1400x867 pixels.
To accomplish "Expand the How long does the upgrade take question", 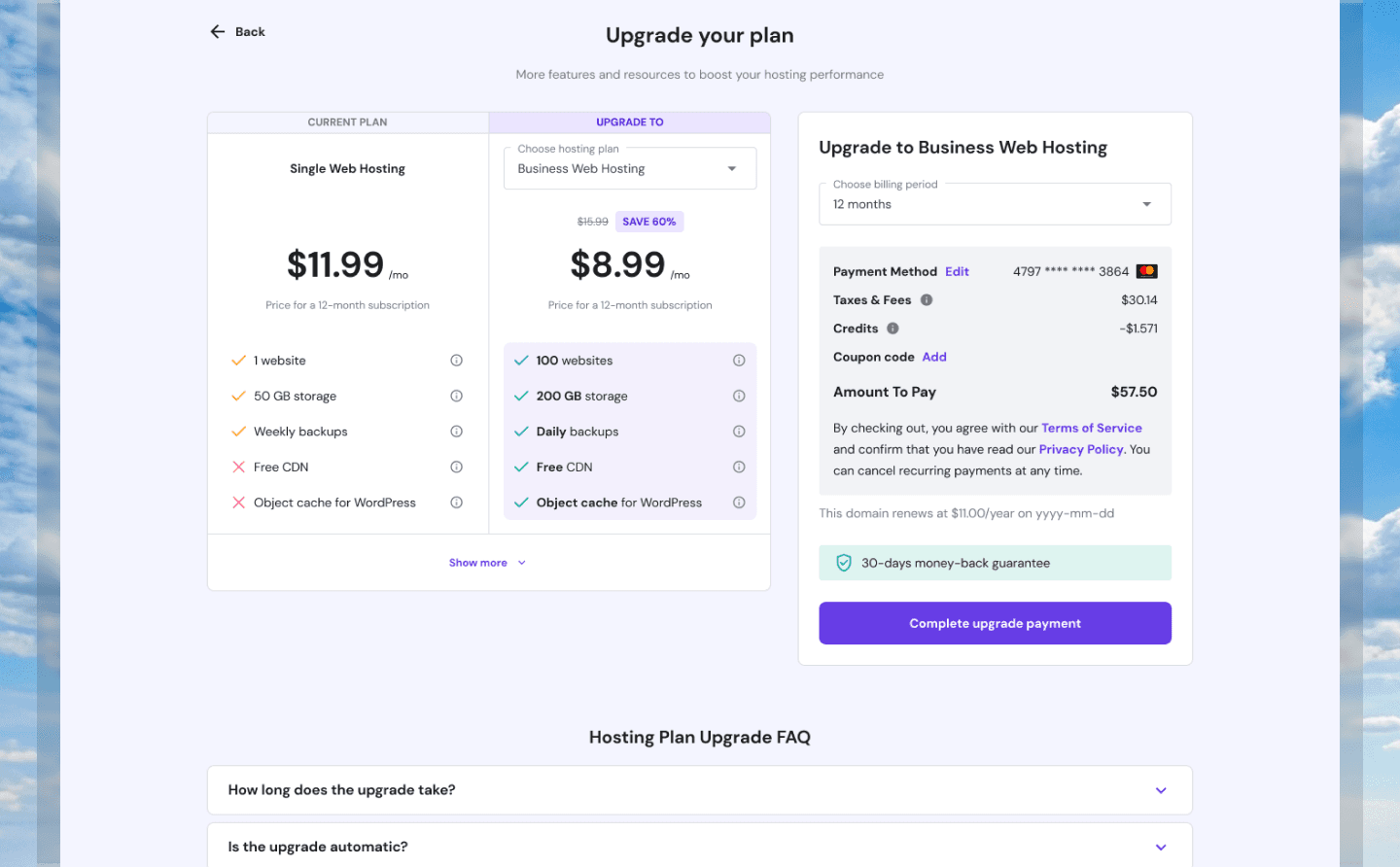I will pyautogui.click(x=700, y=790).
